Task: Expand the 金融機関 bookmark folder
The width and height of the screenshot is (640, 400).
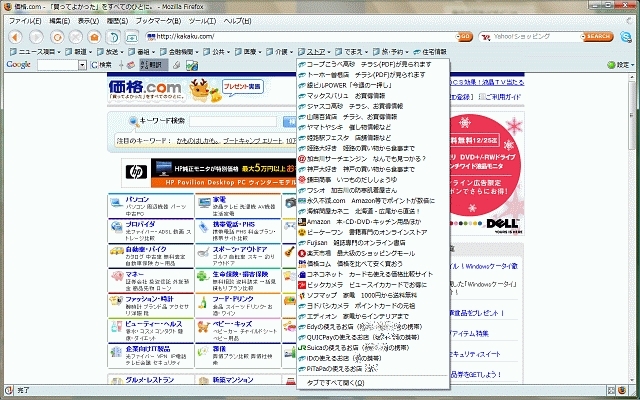Action: [179, 52]
